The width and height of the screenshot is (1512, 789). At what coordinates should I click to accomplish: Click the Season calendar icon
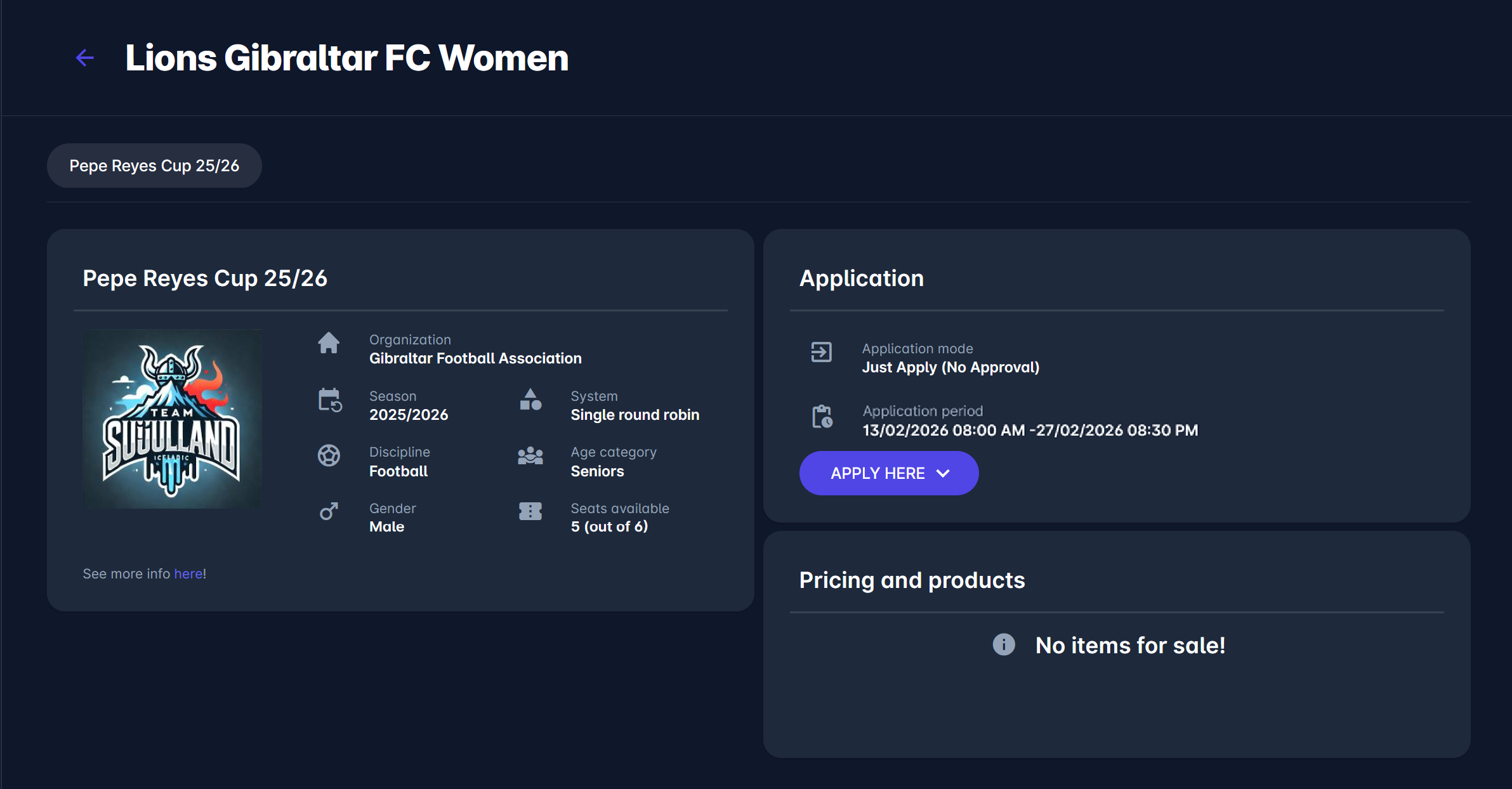[x=329, y=400]
